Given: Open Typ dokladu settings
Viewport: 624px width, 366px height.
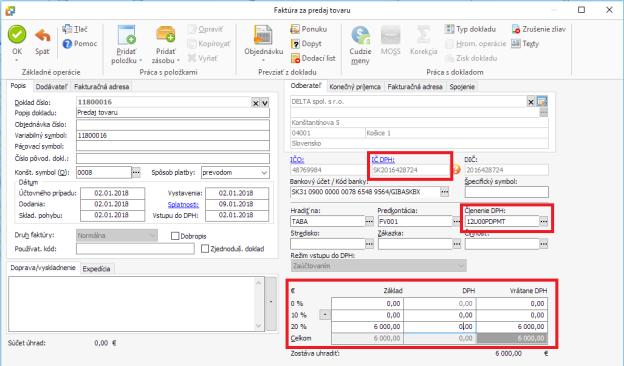Looking at the screenshot, I should (x=470, y=29).
